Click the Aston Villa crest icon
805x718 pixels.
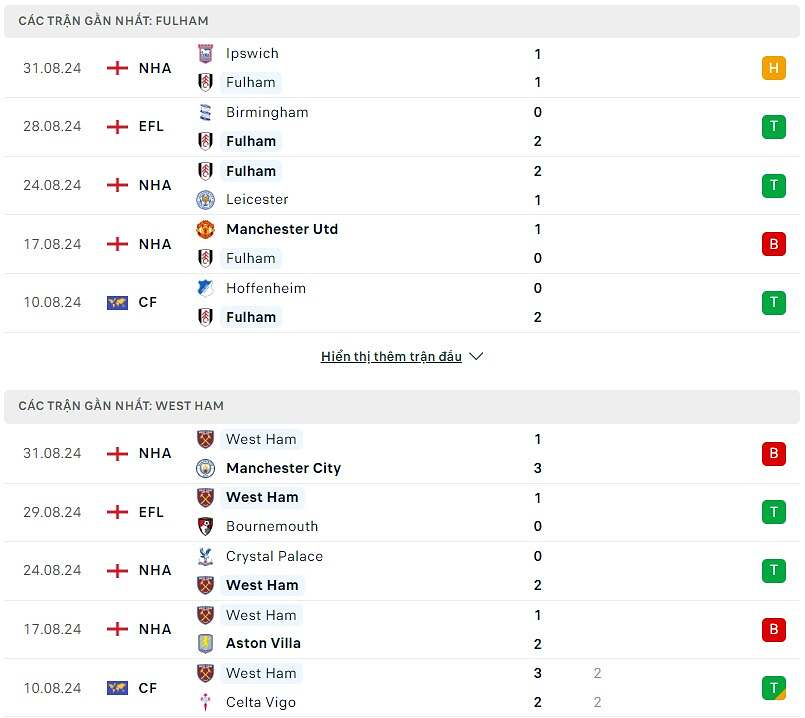pyautogui.click(x=205, y=643)
